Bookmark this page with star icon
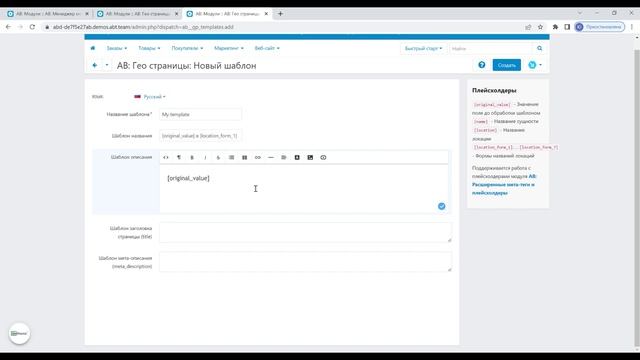This screenshot has width=640, height=360. (x=540, y=27)
